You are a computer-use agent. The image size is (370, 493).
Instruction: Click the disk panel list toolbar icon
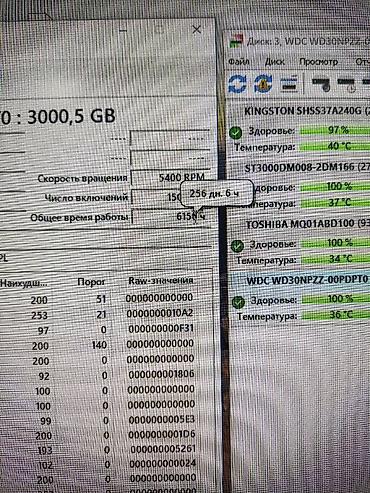289,84
